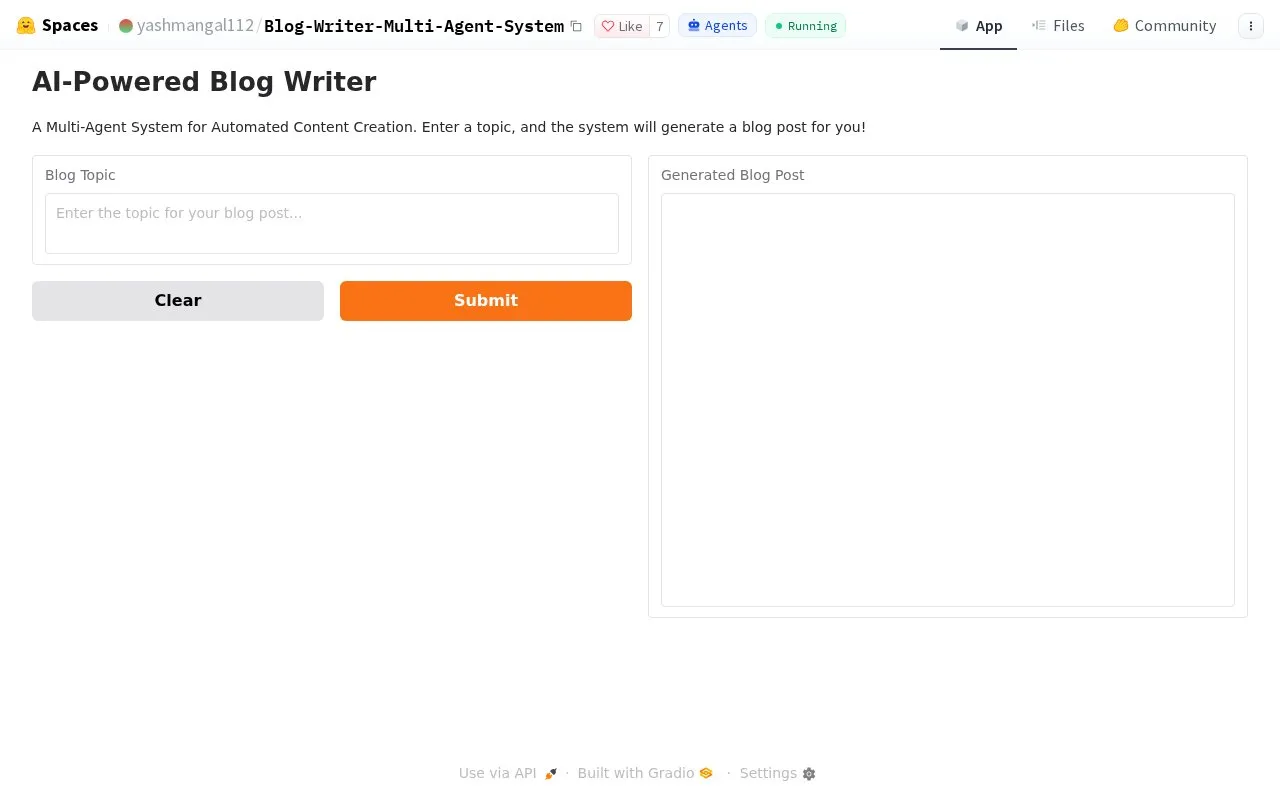Open the Files tab
Viewport: 1280px width, 800px height.
click(x=1058, y=26)
